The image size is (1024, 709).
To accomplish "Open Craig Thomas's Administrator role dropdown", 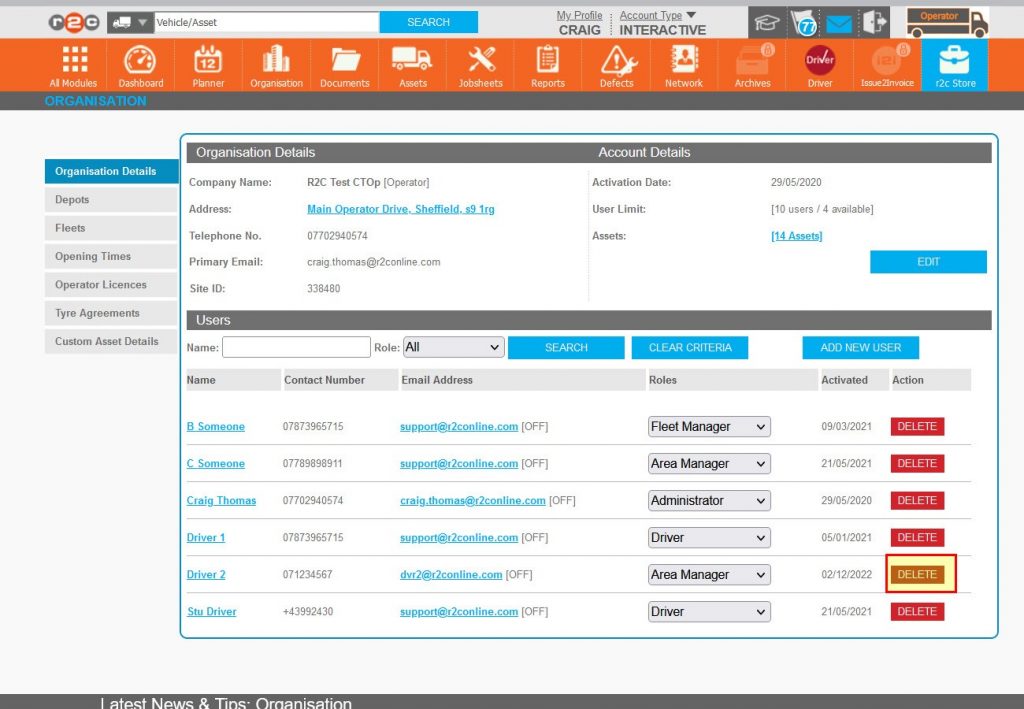I will [x=708, y=500].
